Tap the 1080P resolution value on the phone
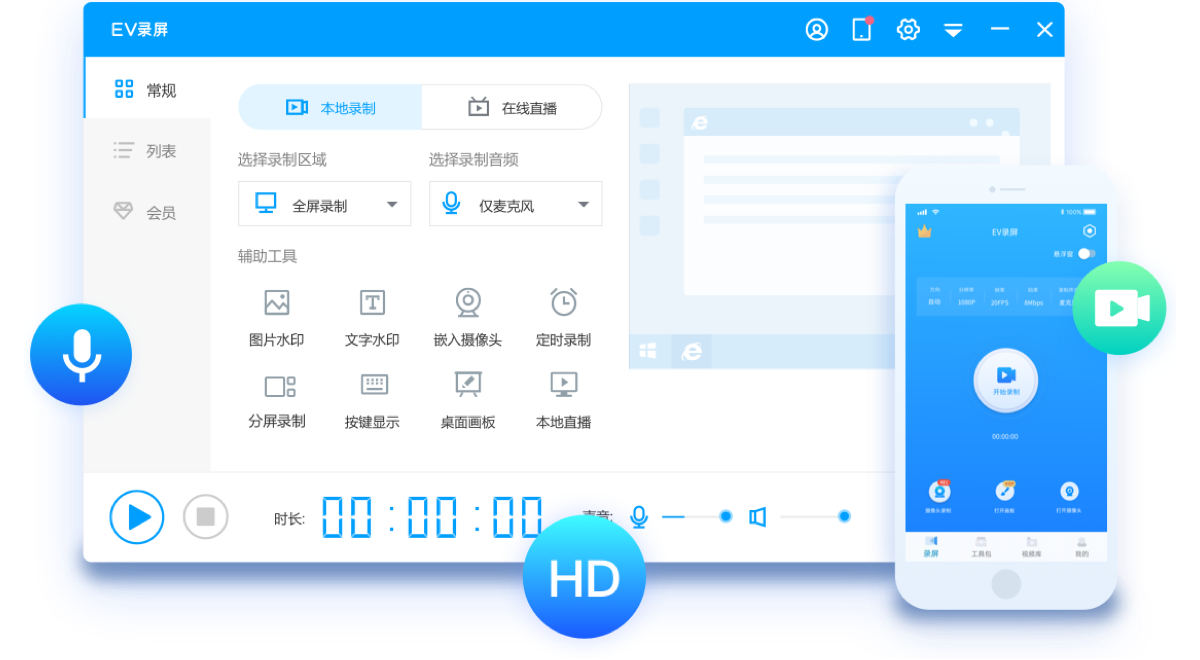This screenshot has height=660, width=1200. coord(966,302)
